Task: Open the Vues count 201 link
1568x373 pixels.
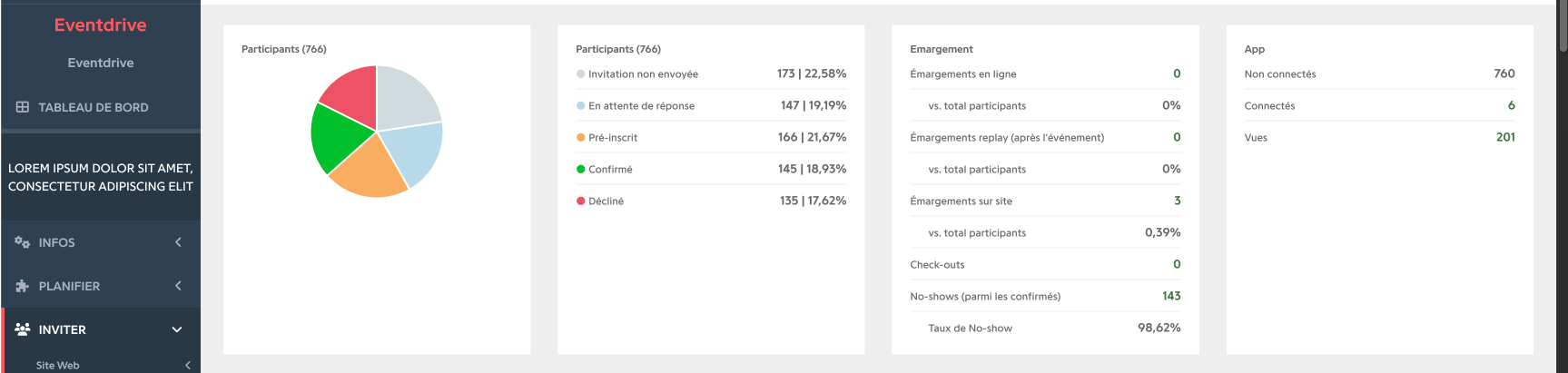Action: tap(1505, 137)
